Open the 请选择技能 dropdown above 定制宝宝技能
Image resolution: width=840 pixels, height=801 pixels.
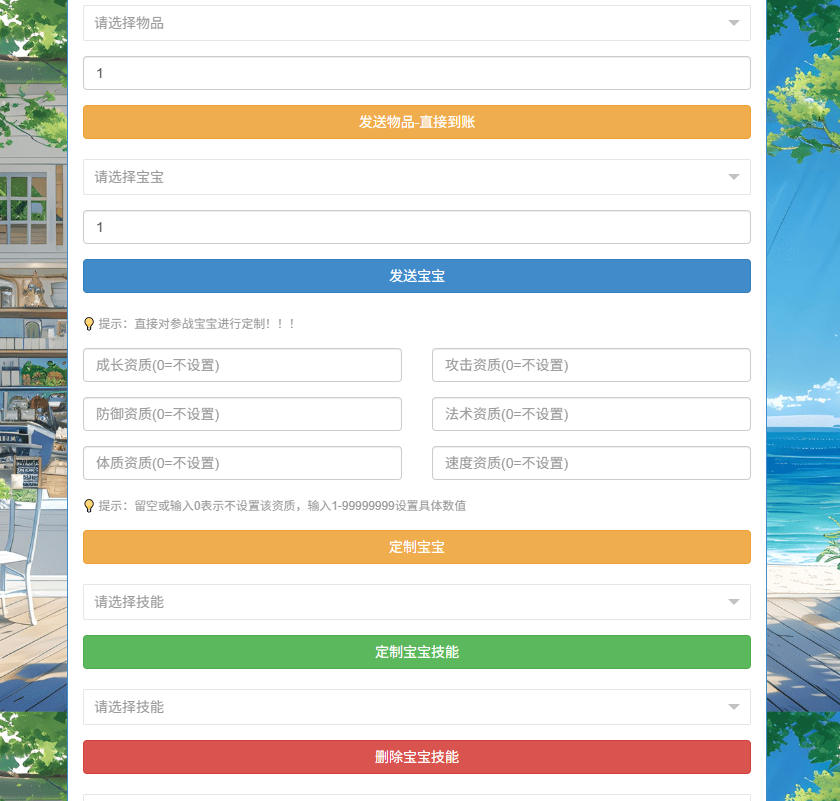tap(416, 602)
